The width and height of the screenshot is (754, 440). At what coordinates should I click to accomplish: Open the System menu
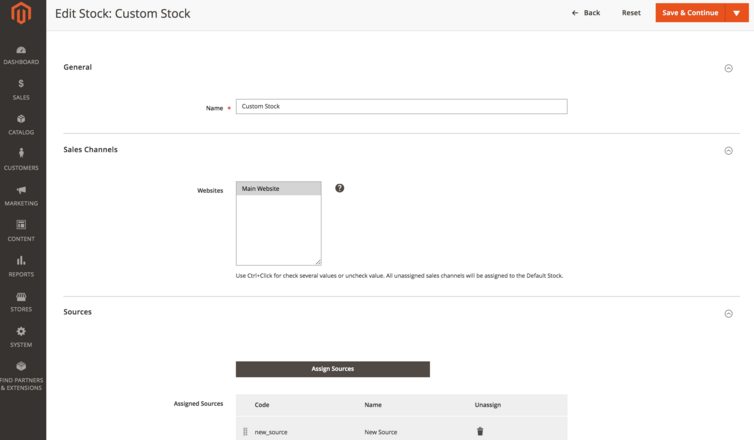[22, 336]
